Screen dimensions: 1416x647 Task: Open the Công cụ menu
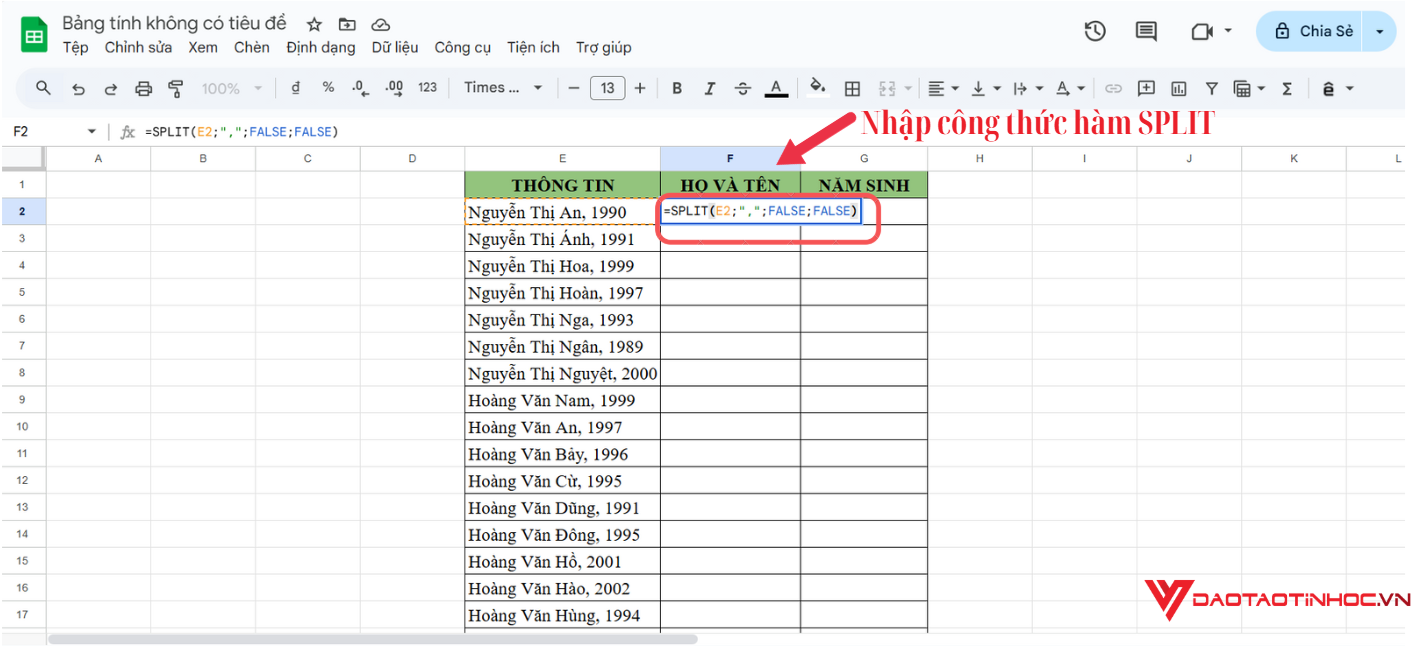463,47
